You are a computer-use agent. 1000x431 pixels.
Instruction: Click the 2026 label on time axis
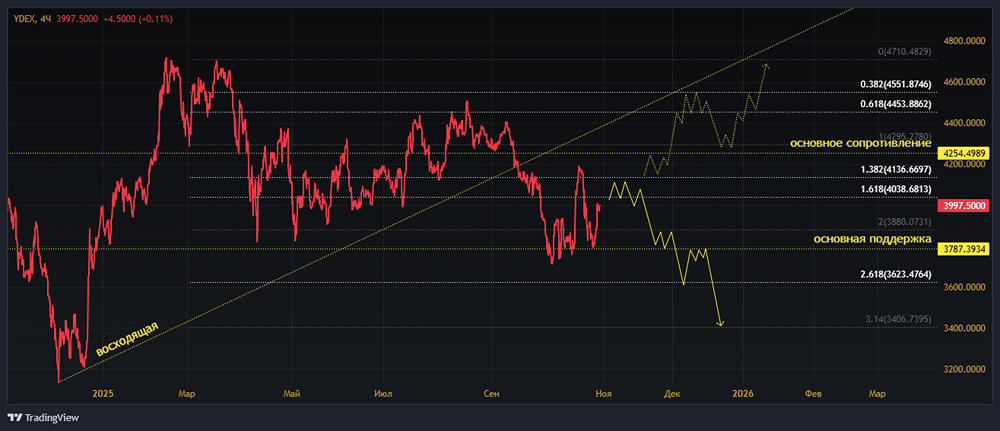[744, 395]
